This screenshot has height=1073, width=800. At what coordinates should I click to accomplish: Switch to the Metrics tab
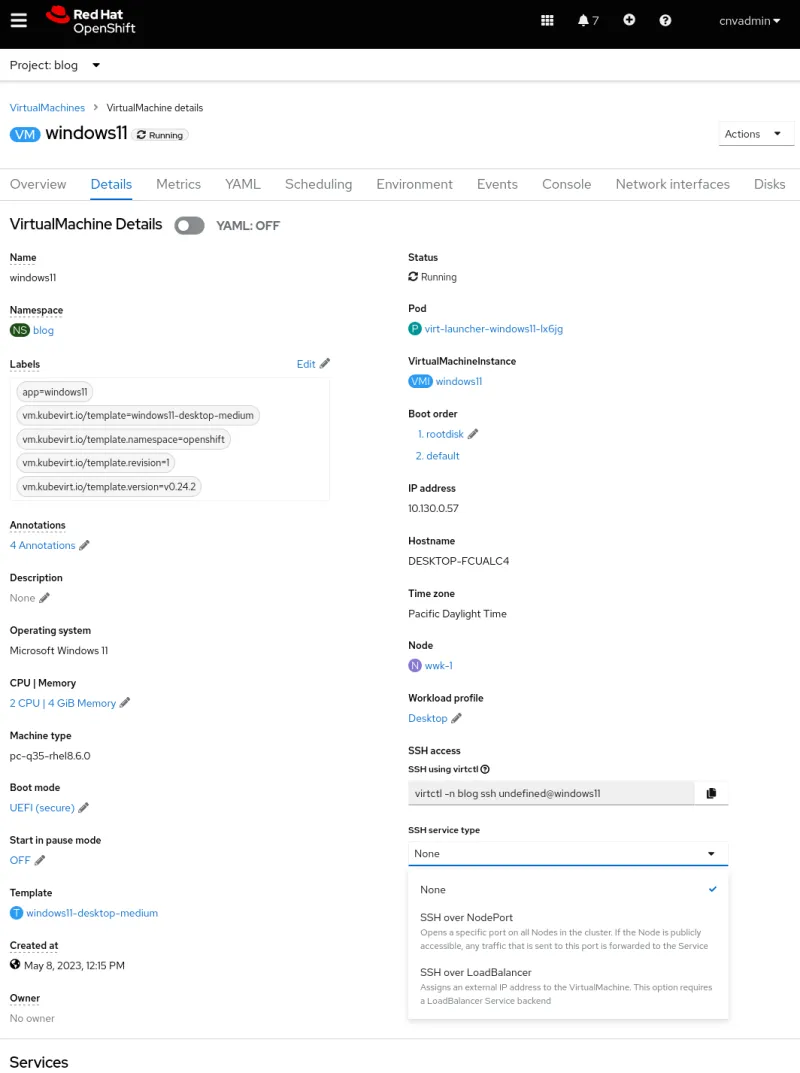click(x=178, y=184)
